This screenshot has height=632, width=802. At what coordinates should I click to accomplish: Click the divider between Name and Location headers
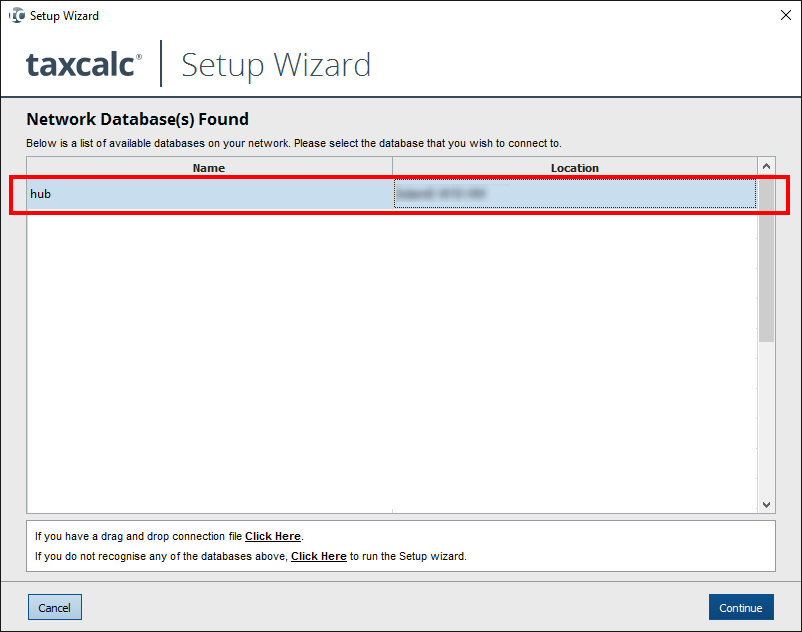point(392,168)
